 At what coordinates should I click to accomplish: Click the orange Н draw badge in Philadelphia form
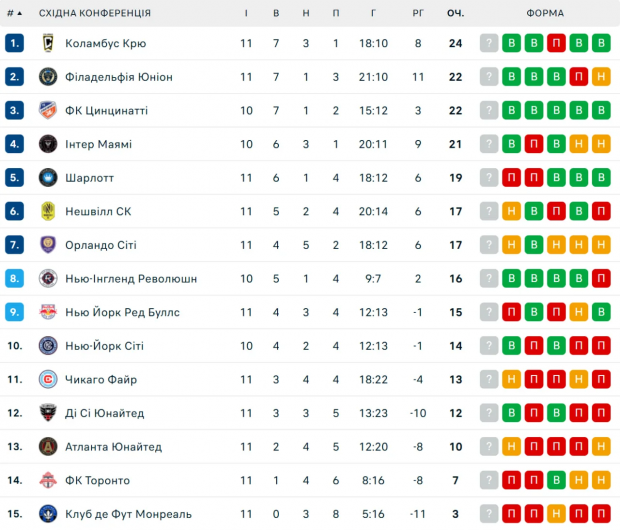pyautogui.click(x=601, y=77)
